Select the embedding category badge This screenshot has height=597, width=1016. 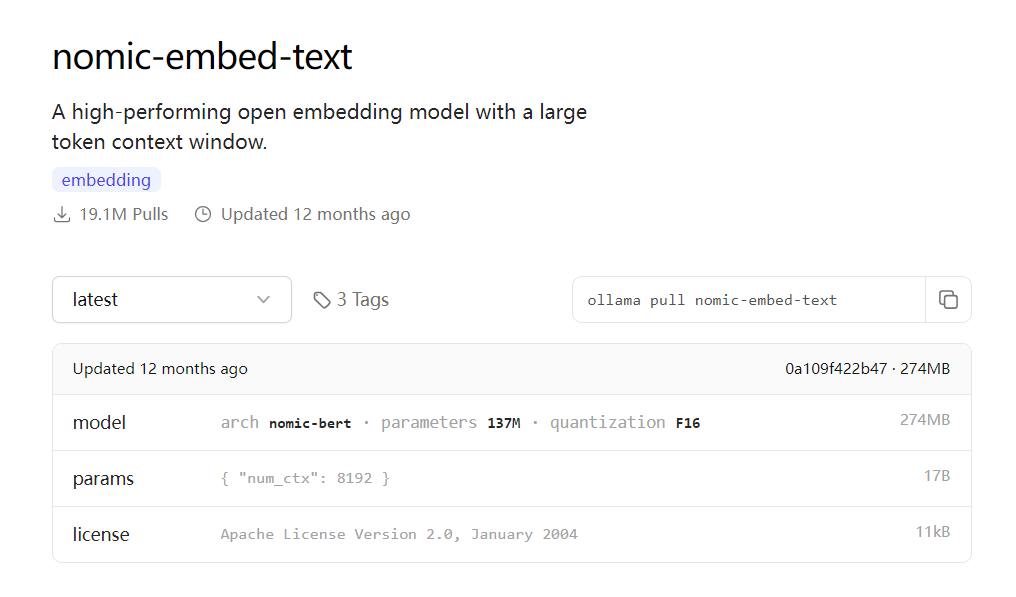(106, 180)
